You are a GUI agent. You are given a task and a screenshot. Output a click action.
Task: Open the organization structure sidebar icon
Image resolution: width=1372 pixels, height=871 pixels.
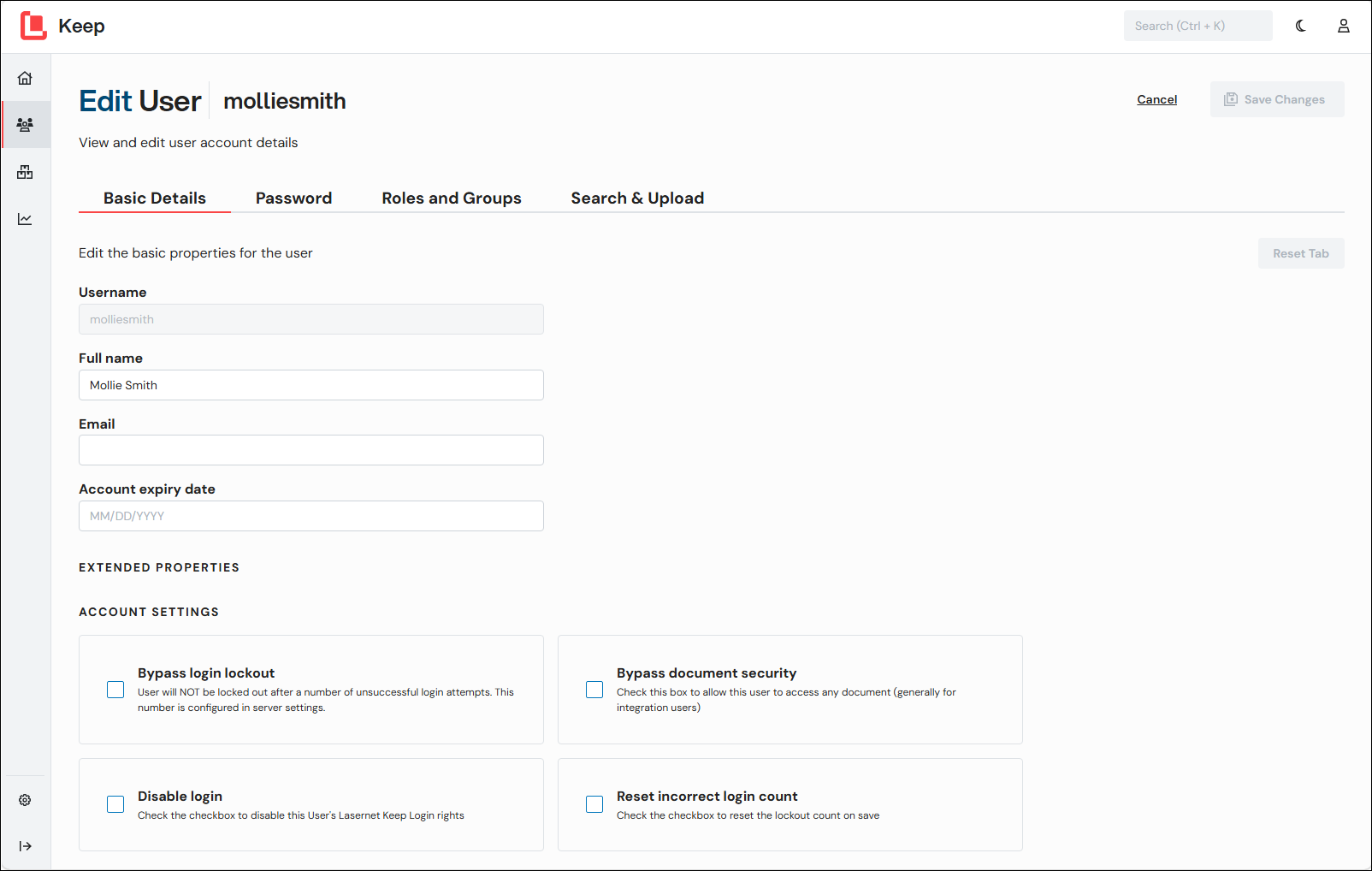point(25,172)
